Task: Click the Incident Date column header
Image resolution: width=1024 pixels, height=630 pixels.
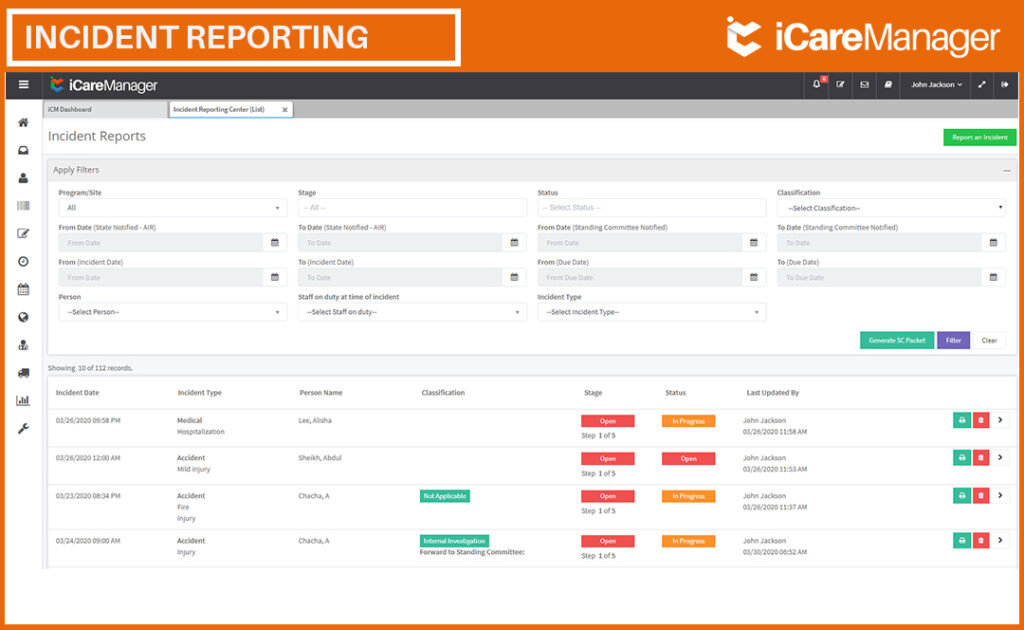Action: [x=78, y=392]
